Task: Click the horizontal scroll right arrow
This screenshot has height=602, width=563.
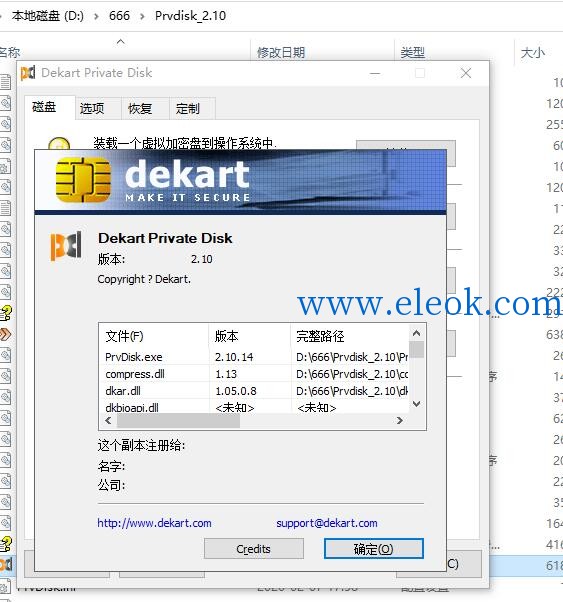Action: 400,420
